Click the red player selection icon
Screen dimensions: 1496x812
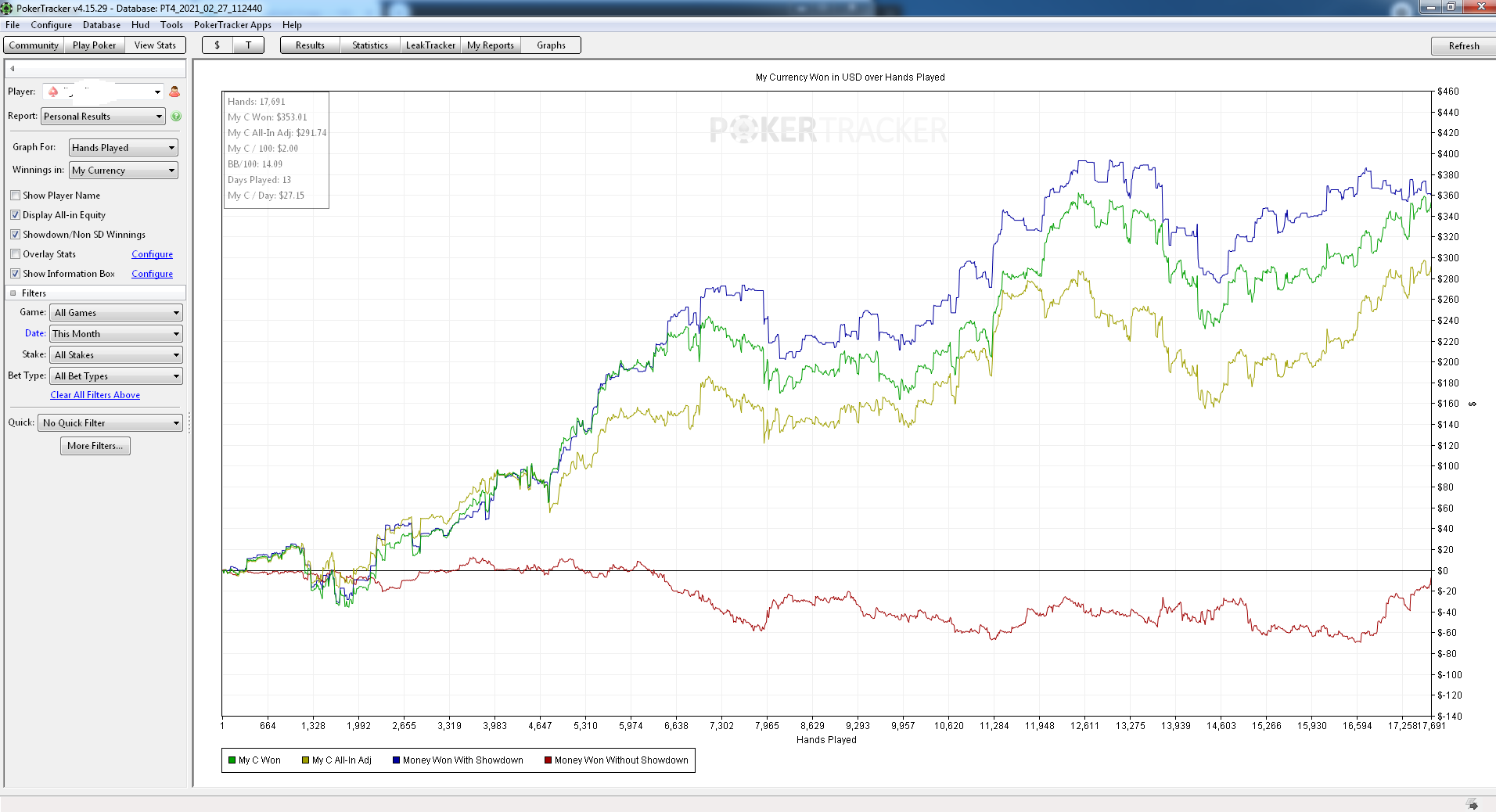(174, 92)
